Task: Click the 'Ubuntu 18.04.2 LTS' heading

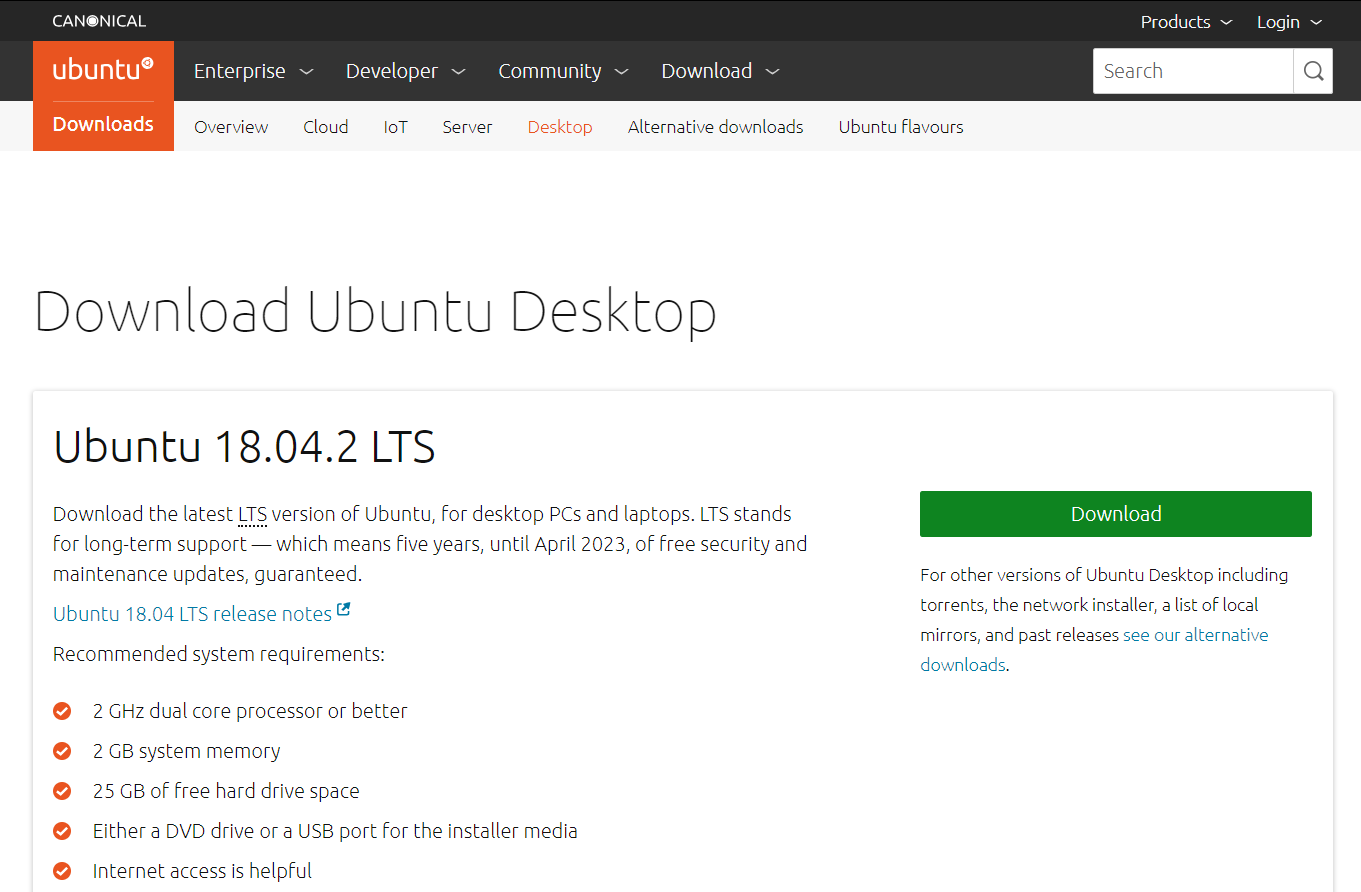Action: pos(244,446)
